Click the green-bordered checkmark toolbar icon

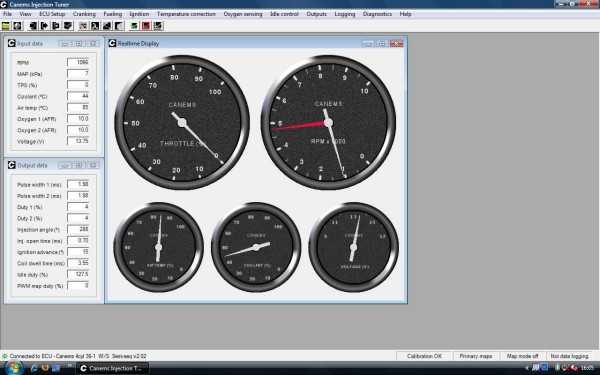(134, 26)
